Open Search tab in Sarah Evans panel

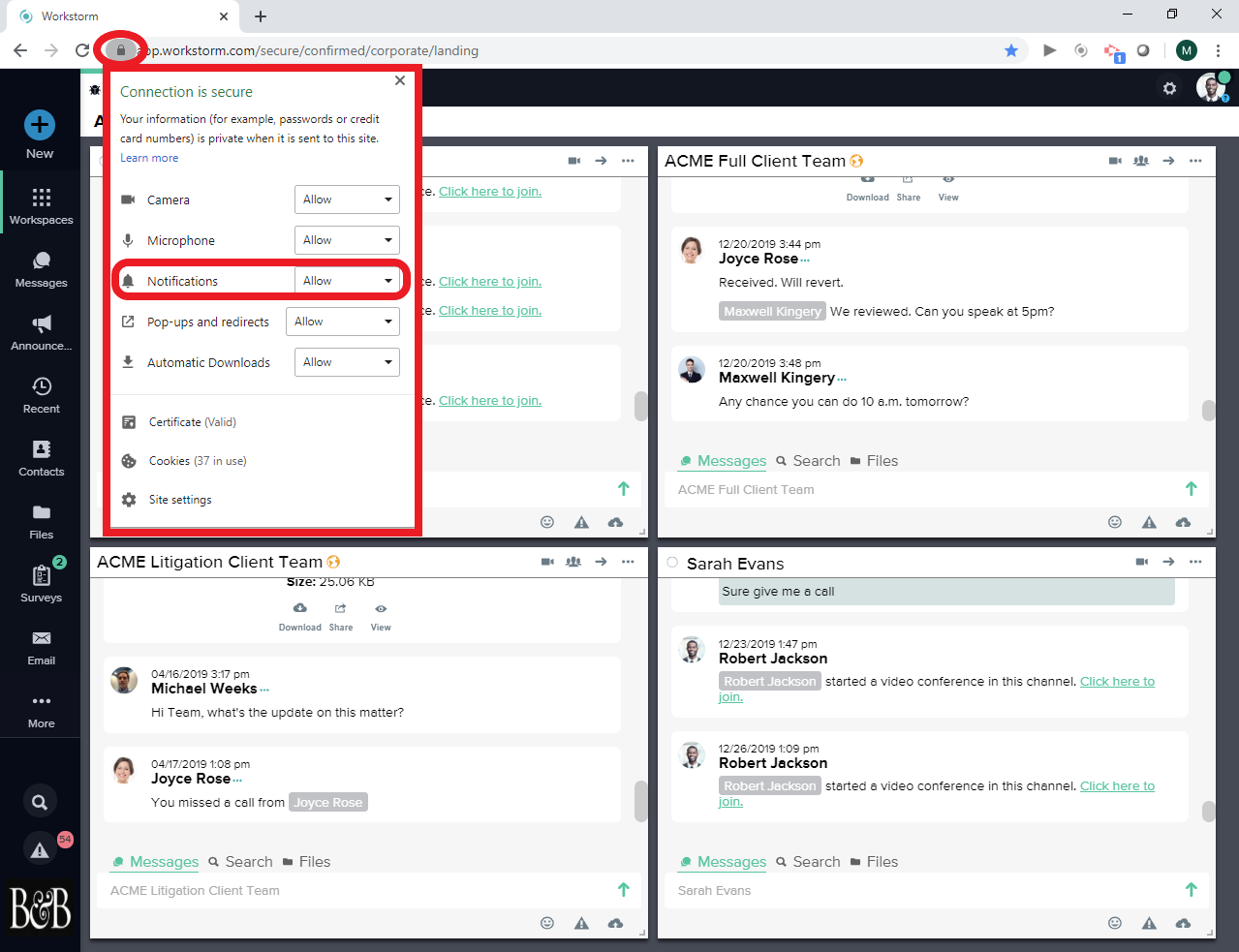click(808, 862)
